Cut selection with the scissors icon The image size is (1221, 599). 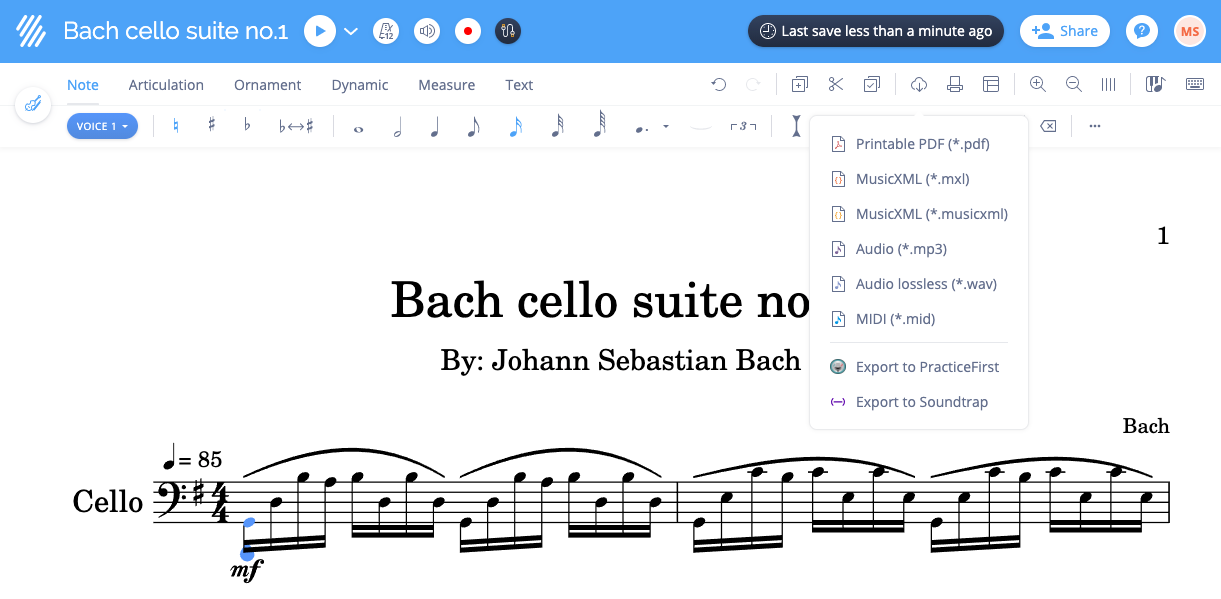click(836, 85)
